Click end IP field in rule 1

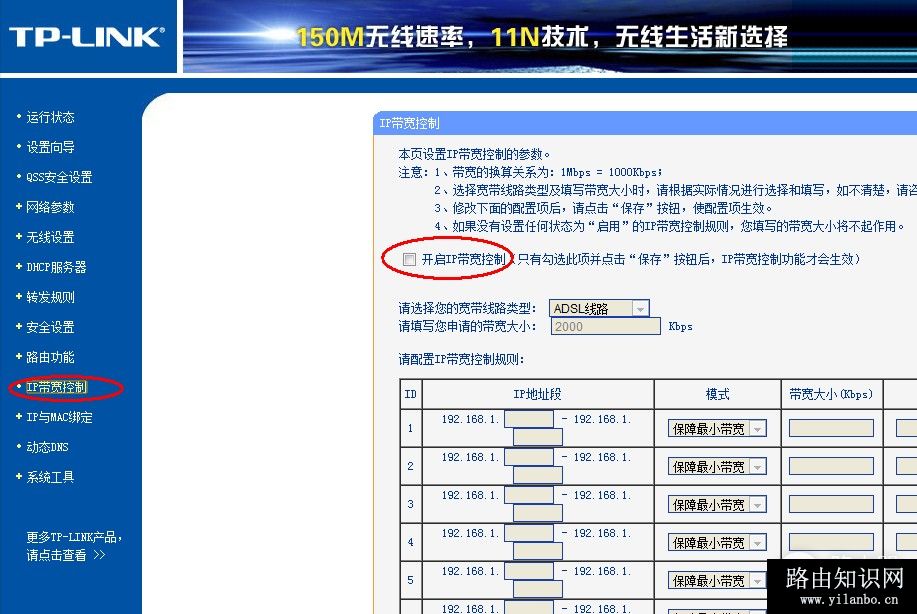point(537,437)
